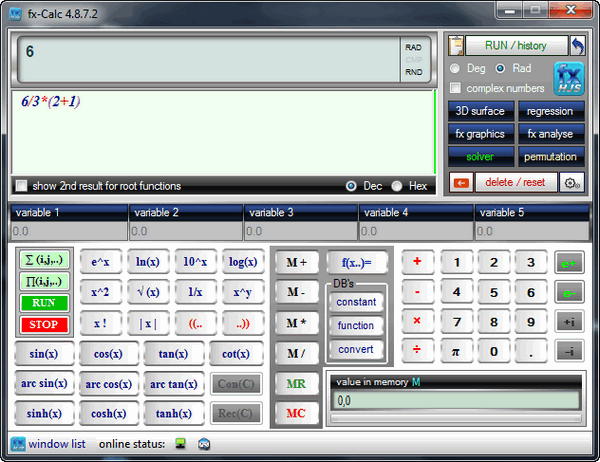Image resolution: width=600 pixels, height=462 pixels.
Task: Clear memory with MC
Action: click(x=297, y=414)
